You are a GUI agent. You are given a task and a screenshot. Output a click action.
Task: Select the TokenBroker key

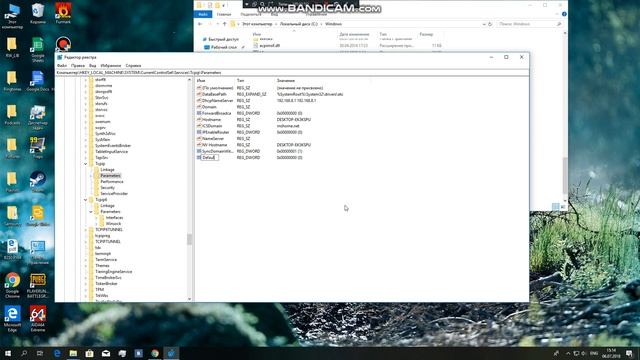point(106,284)
